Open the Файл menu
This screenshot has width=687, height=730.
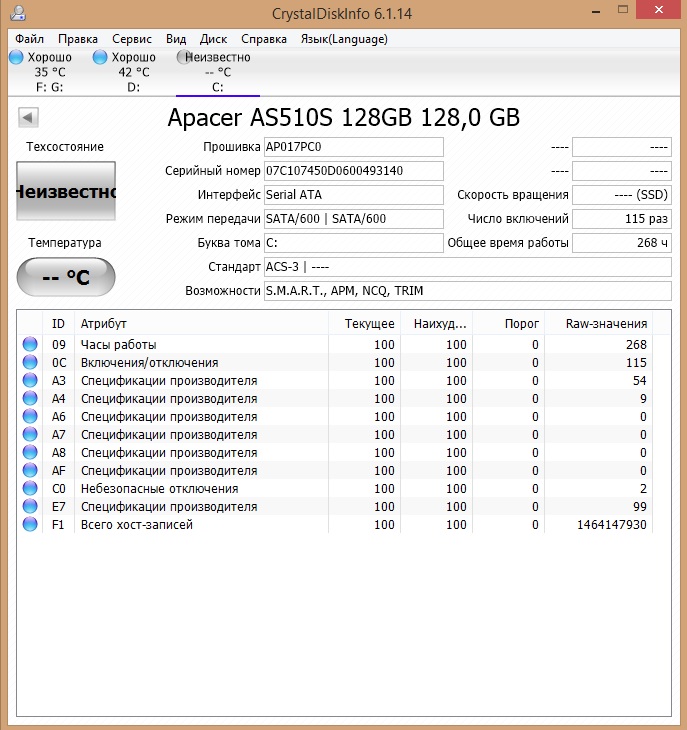pos(29,39)
